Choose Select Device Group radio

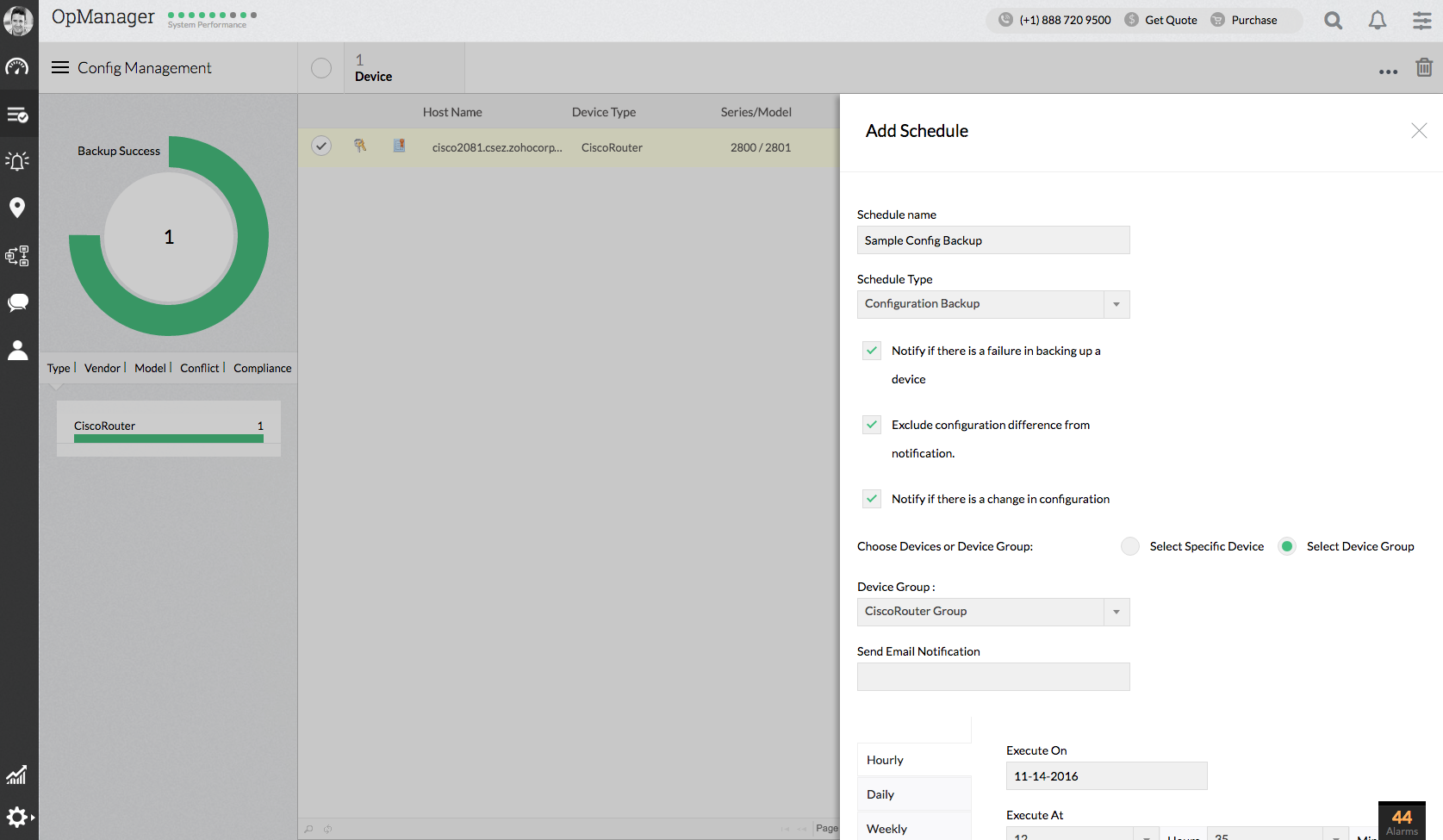click(x=1287, y=546)
